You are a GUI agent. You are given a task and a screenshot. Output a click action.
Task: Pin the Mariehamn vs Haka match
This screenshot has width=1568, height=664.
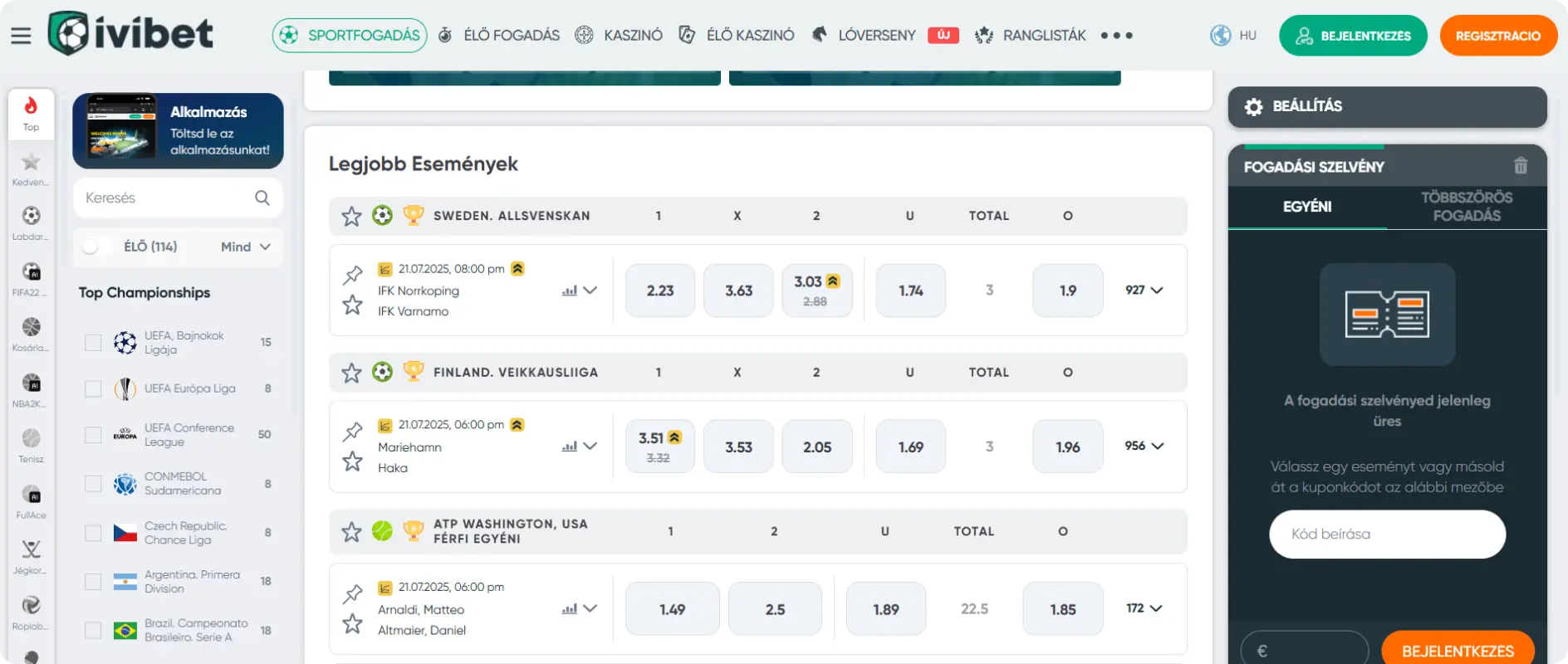tap(353, 431)
